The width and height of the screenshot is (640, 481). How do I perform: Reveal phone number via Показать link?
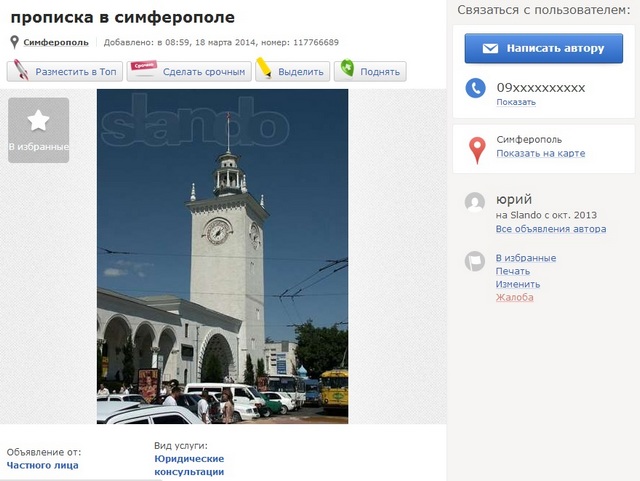pyautogui.click(x=515, y=102)
